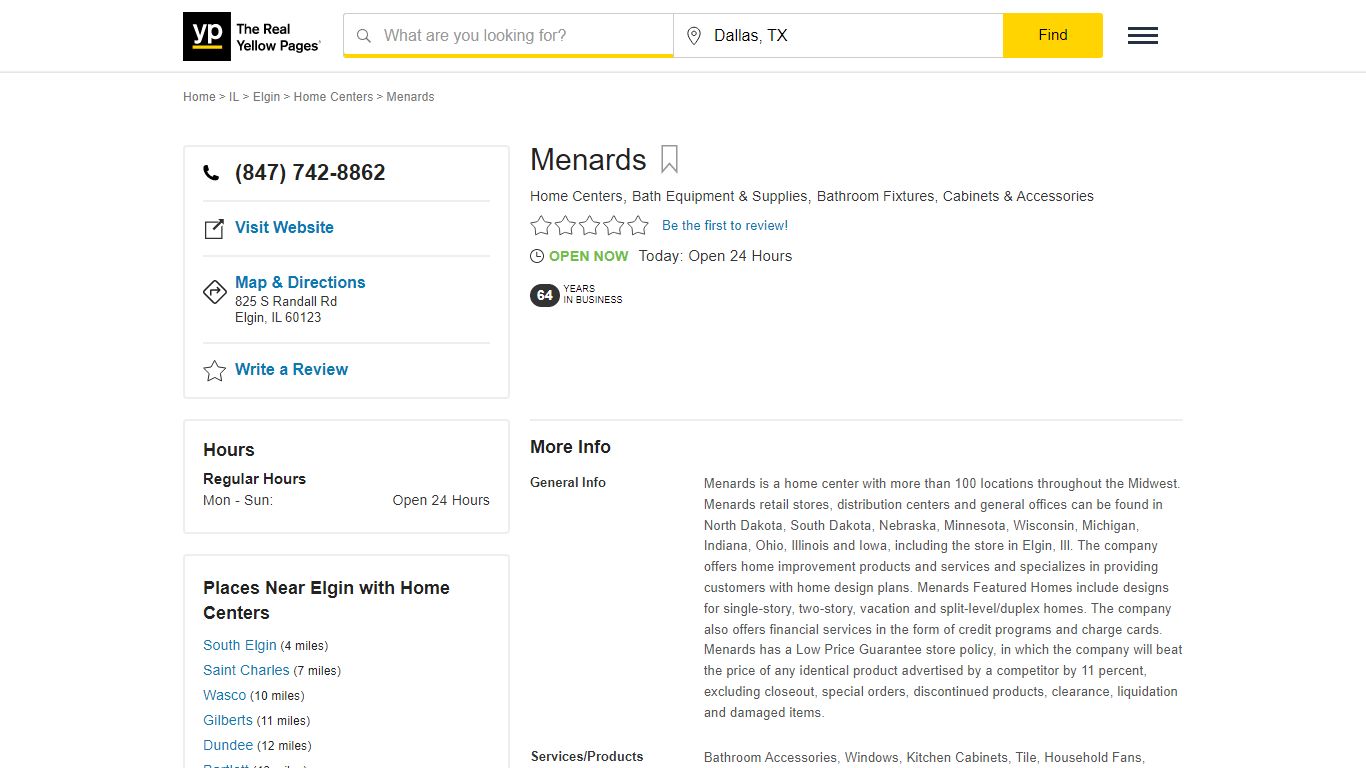Click the Dallas, TX location field
This screenshot has width=1366, height=768.
(838, 36)
